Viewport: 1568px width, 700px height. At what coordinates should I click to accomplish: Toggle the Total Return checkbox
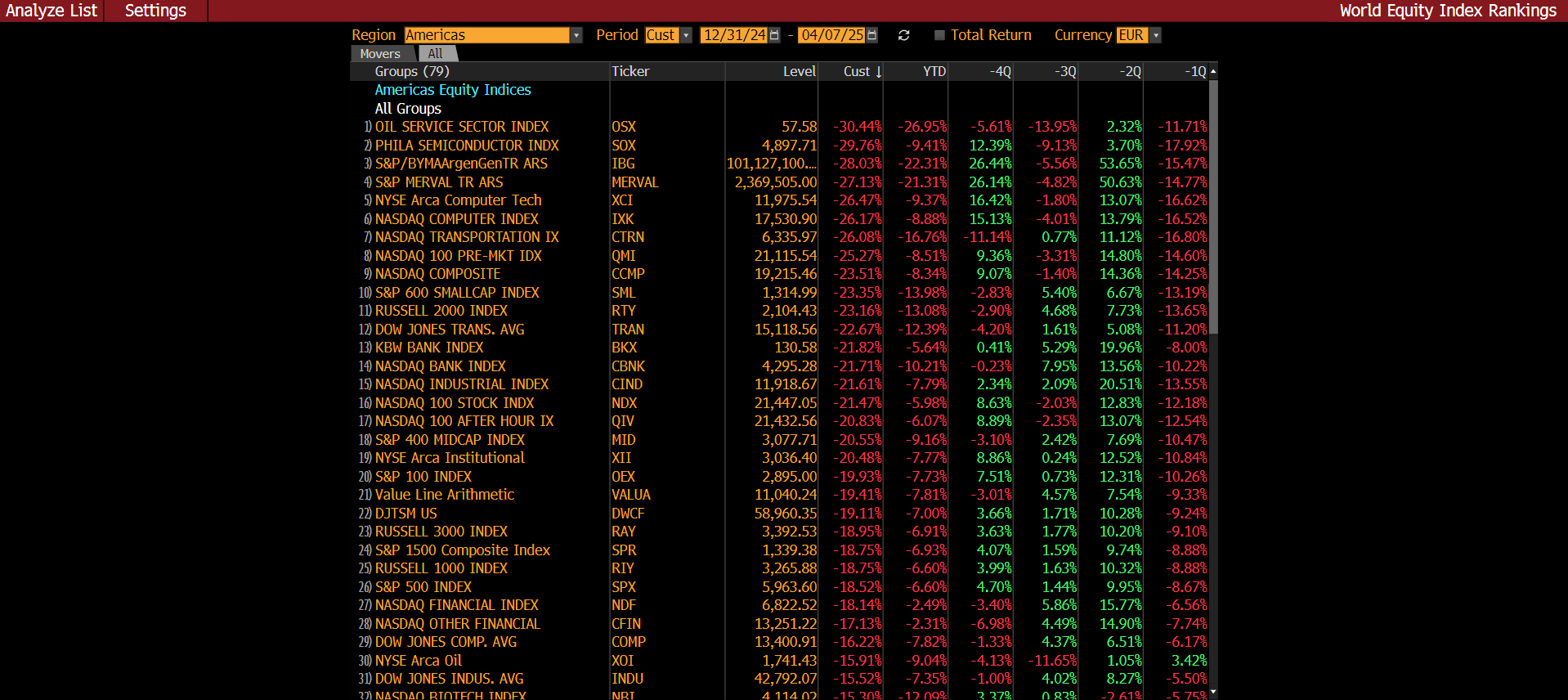point(939,35)
